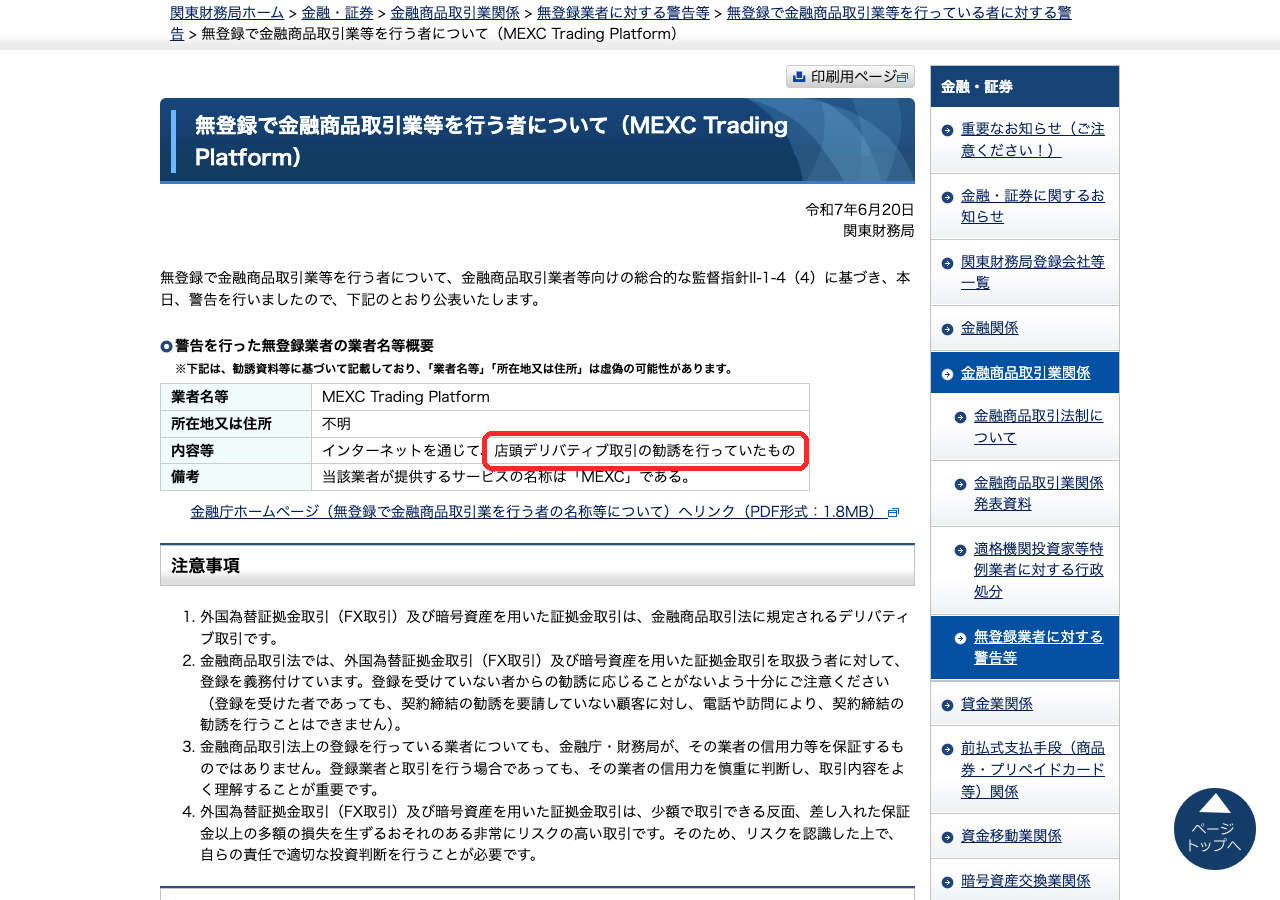Click the 金融・証券 sidebar header
This screenshot has width=1280, height=900.
click(1025, 87)
